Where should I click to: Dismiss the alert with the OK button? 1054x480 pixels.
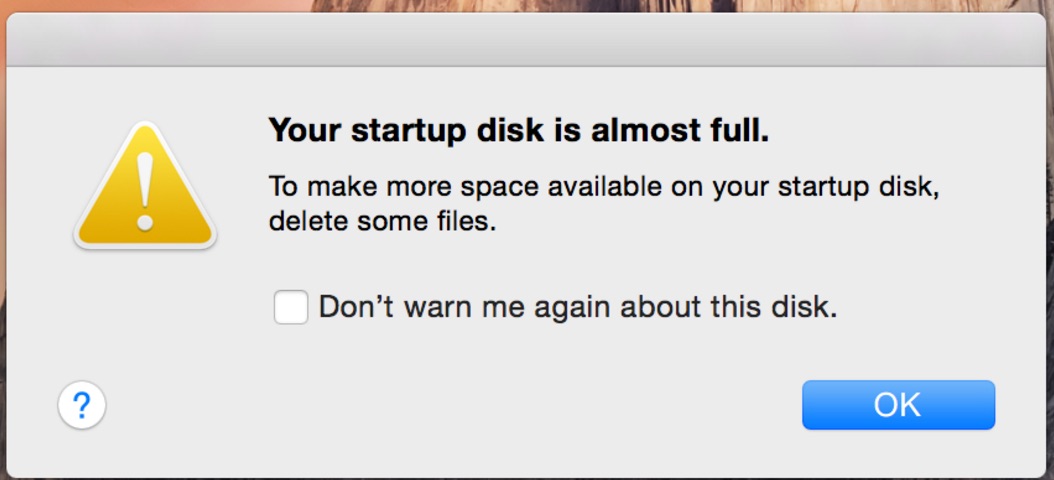pyautogui.click(x=898, y=405)
